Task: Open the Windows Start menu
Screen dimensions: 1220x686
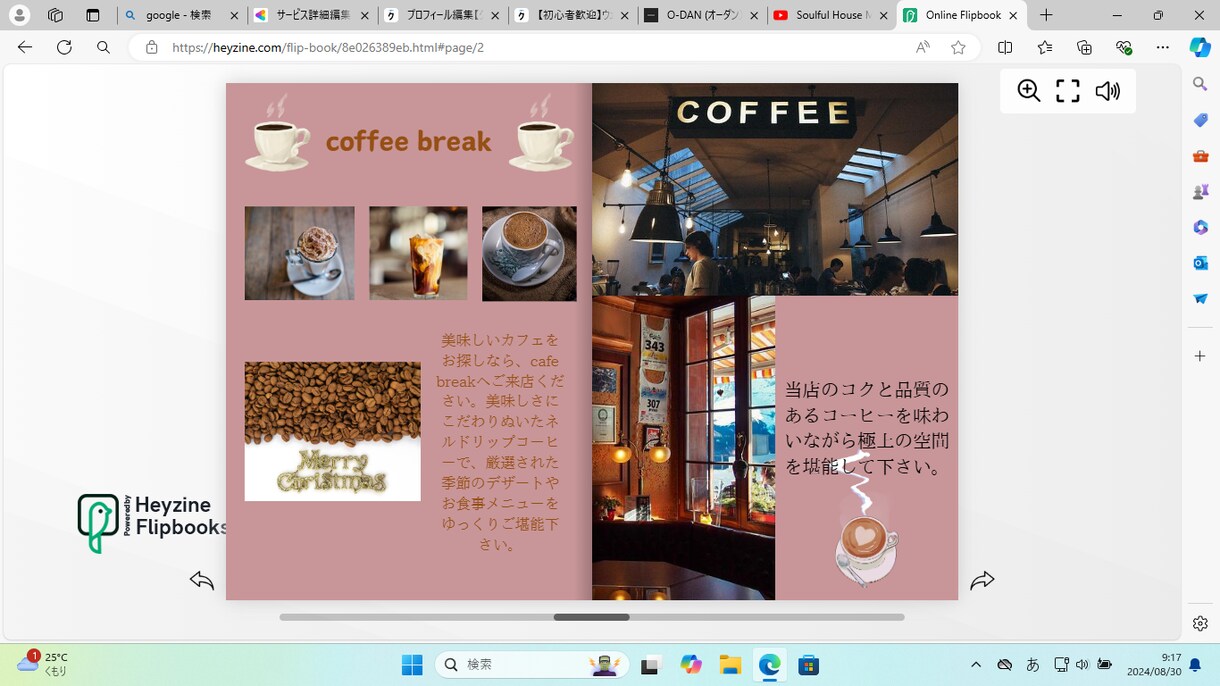Action: tap(411, 665)
